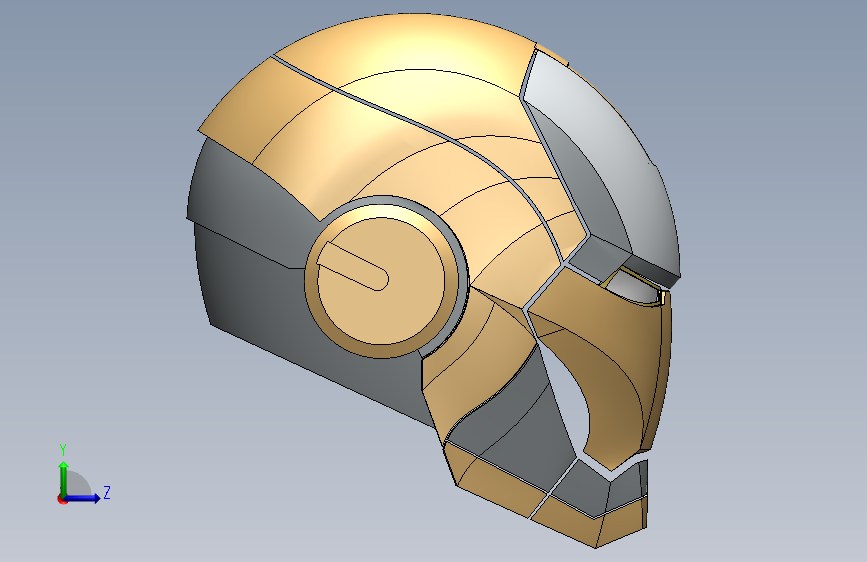This screenshot has width=867, height=562.
Task: Select the blue Z axis arrow of triad
Action: (83, 498)
